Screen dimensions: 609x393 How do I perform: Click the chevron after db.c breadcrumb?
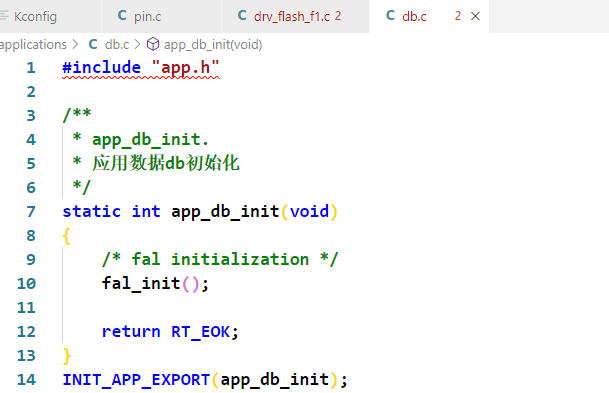pyautogui.click(x=137, y=45)
